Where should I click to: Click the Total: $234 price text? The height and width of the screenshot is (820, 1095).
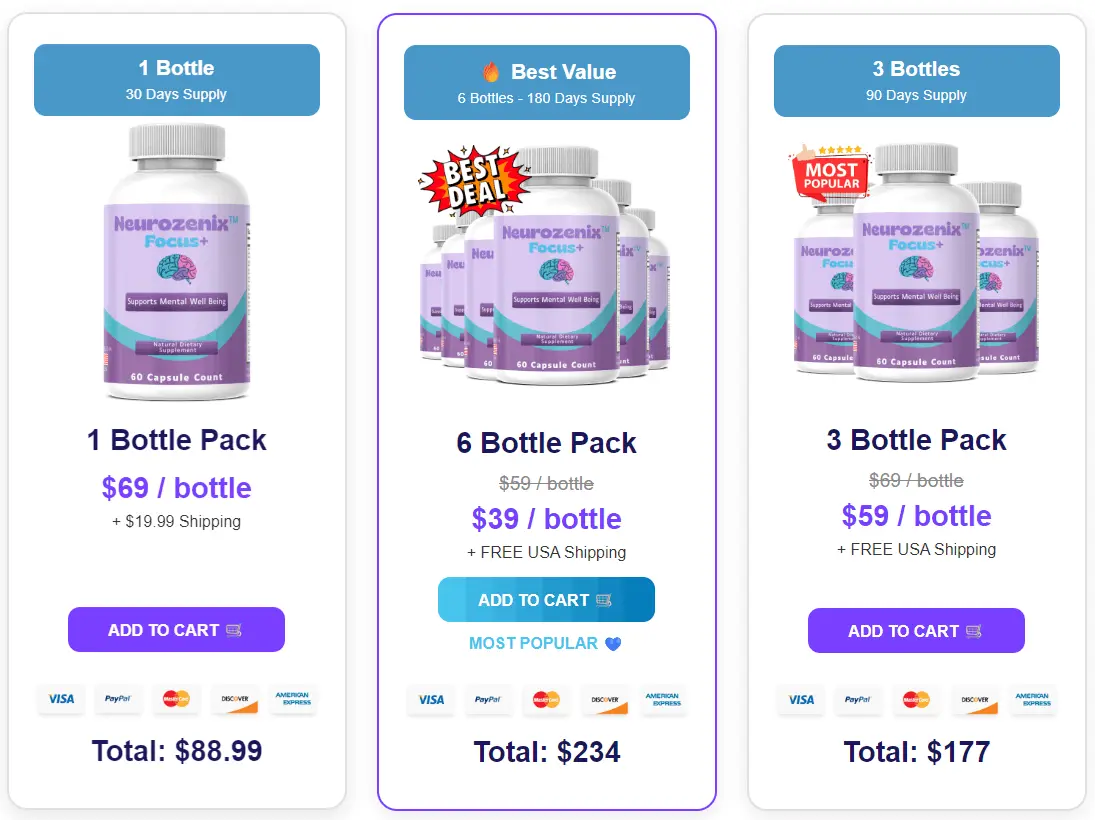(546, 752)
